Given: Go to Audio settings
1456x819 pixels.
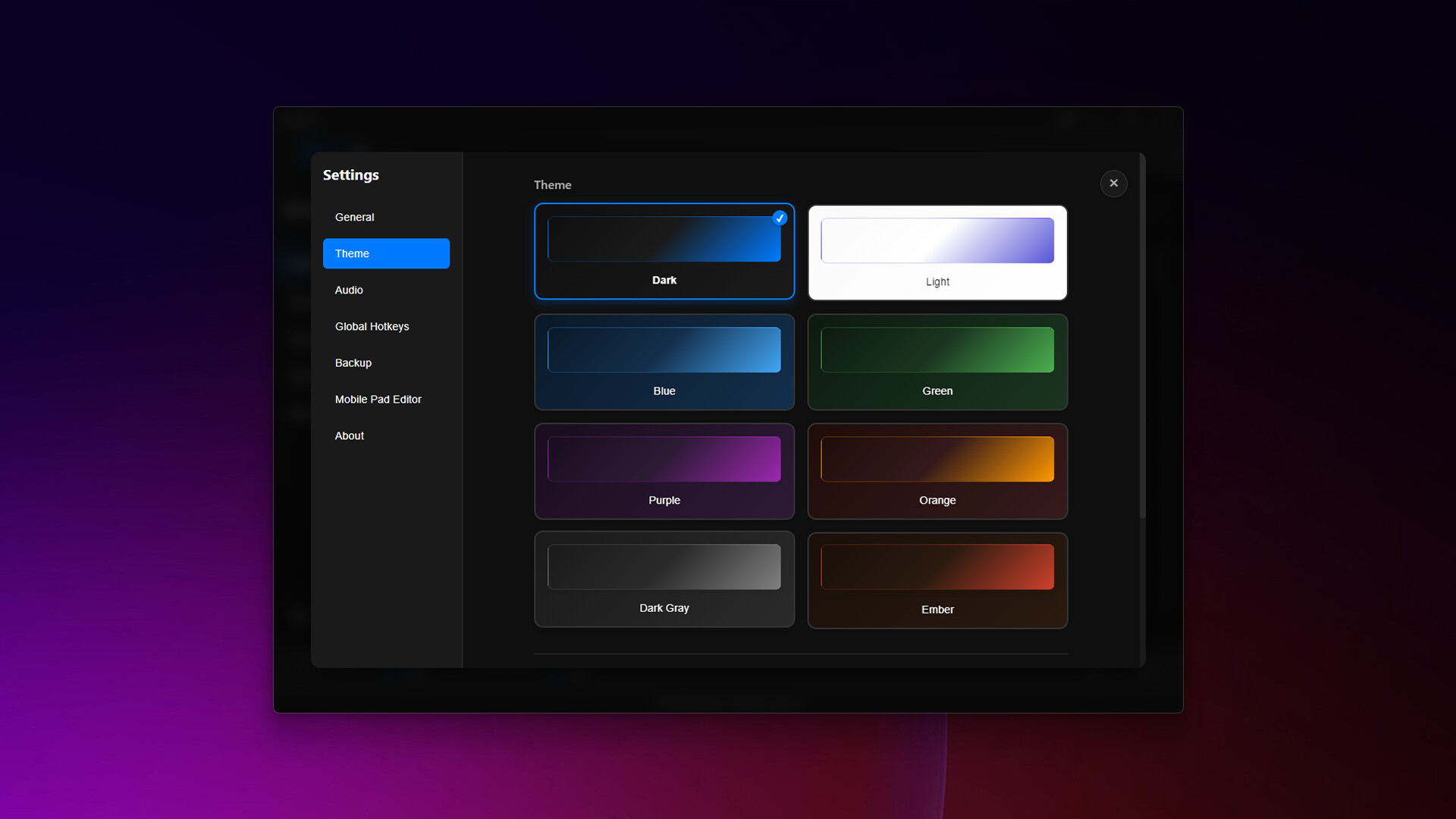Looking at the screenshot, I should 349,290.
